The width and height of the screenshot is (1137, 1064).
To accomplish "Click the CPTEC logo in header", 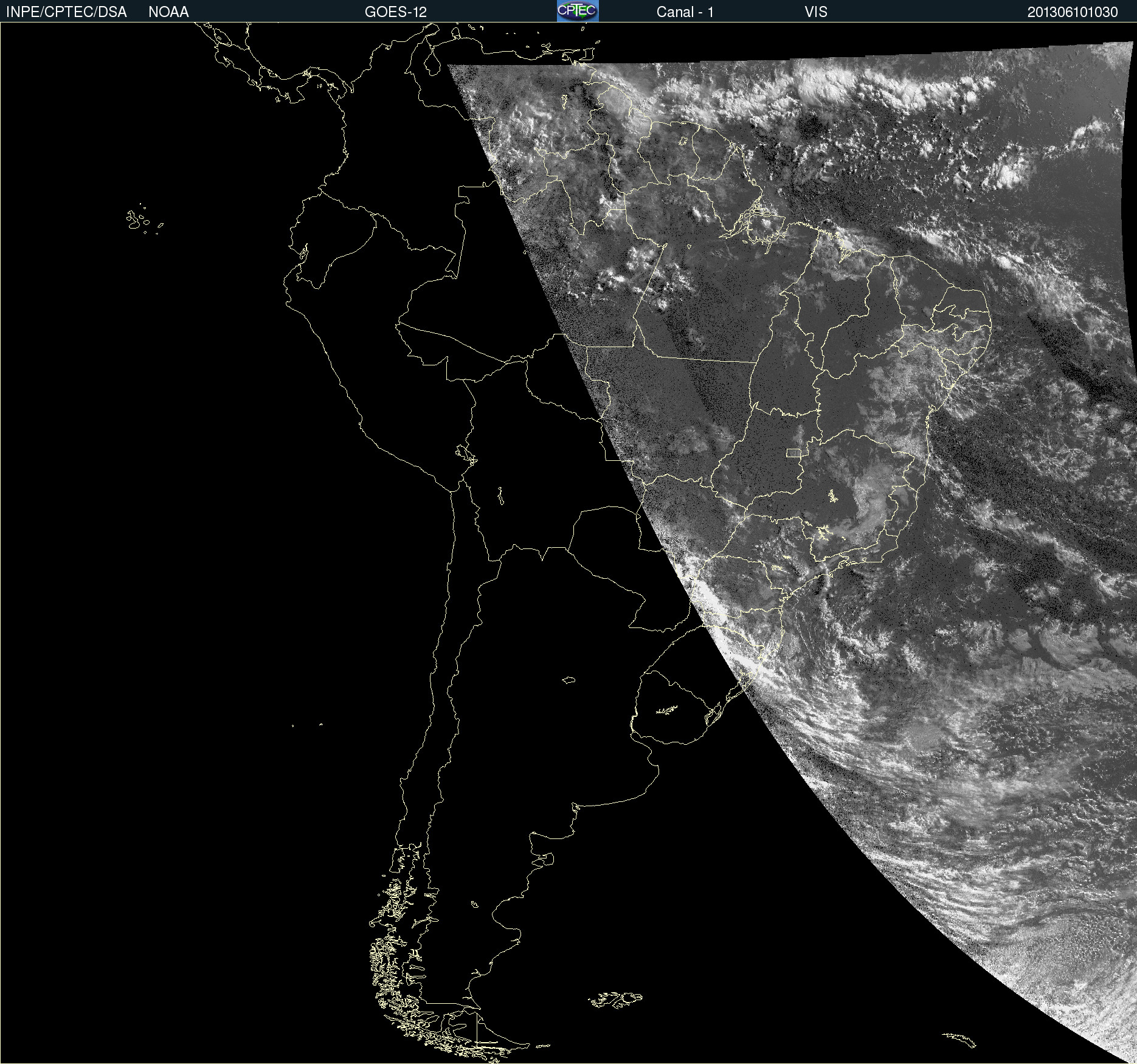I will point(578,11).
